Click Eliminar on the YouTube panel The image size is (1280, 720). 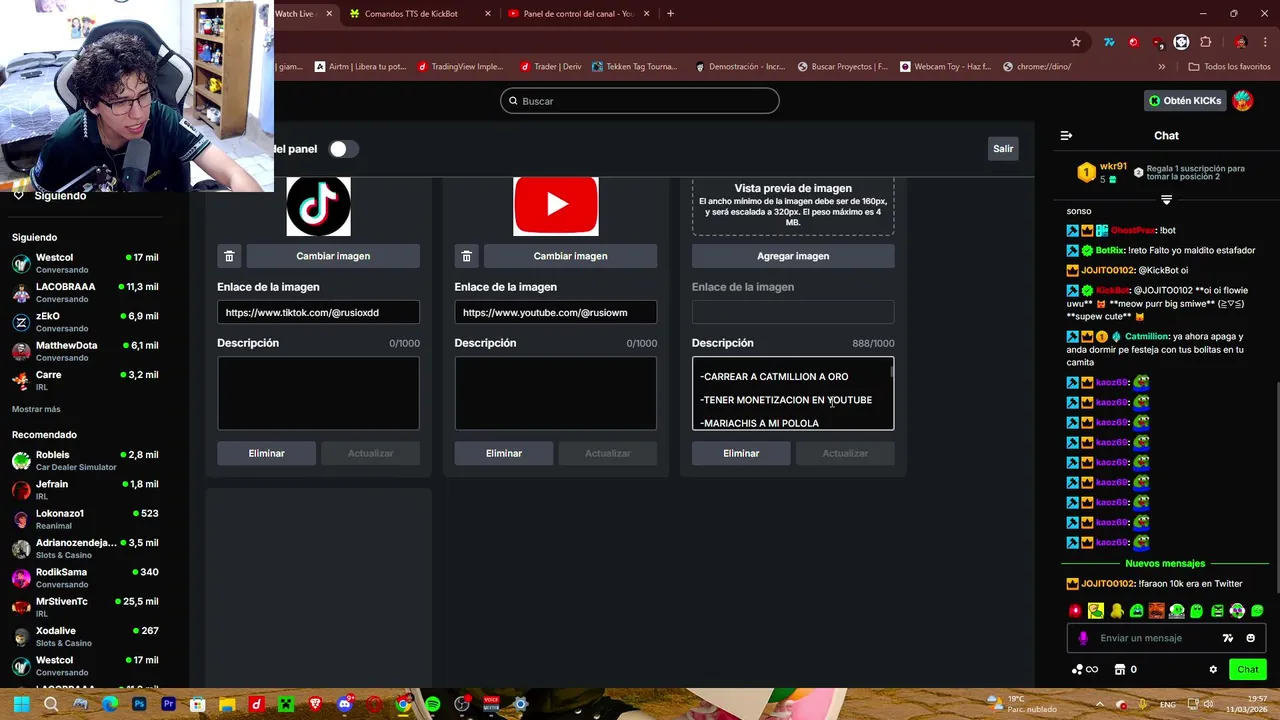pos(504,453)
